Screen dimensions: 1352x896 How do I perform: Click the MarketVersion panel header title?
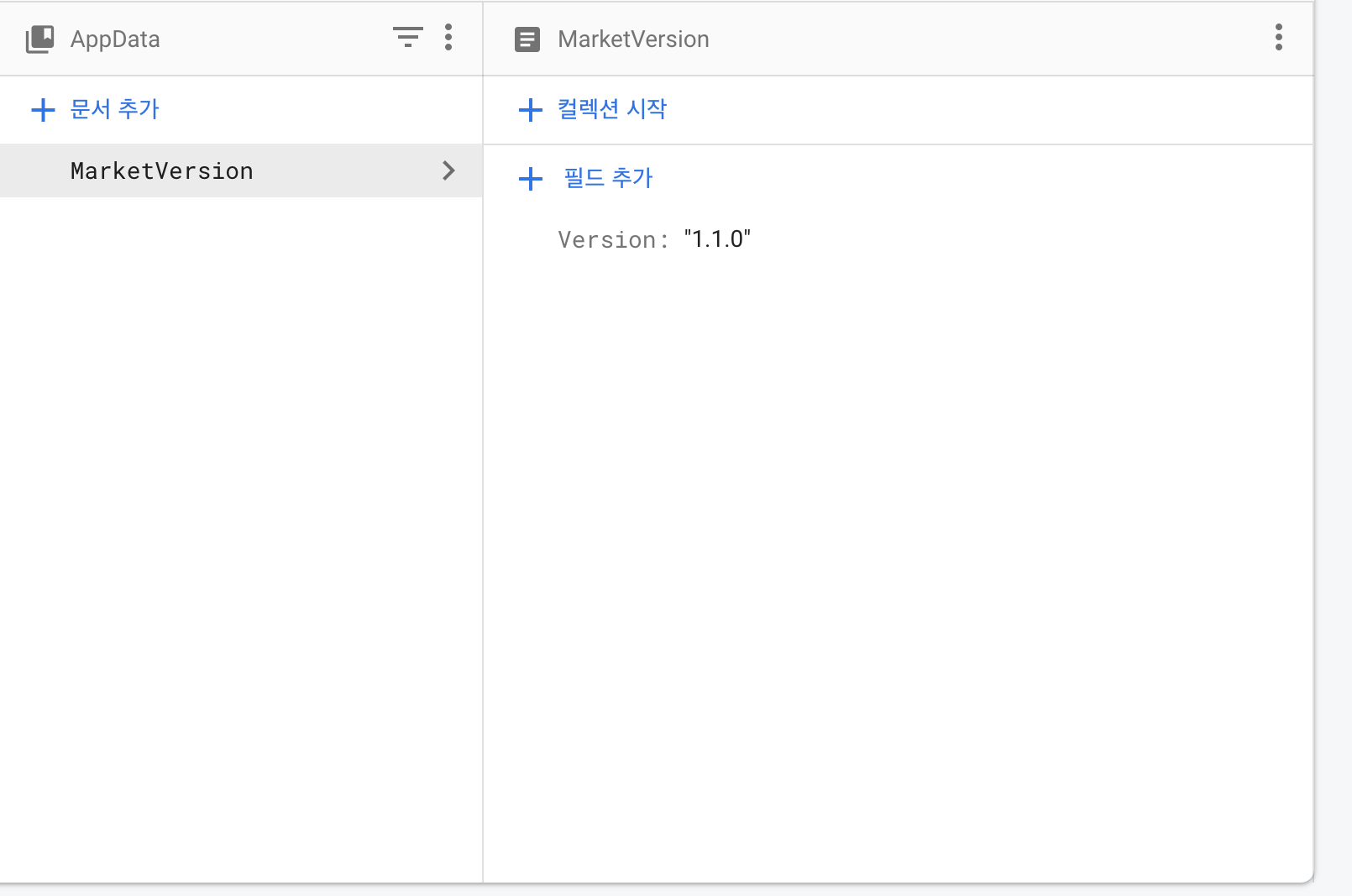[633, 39]
